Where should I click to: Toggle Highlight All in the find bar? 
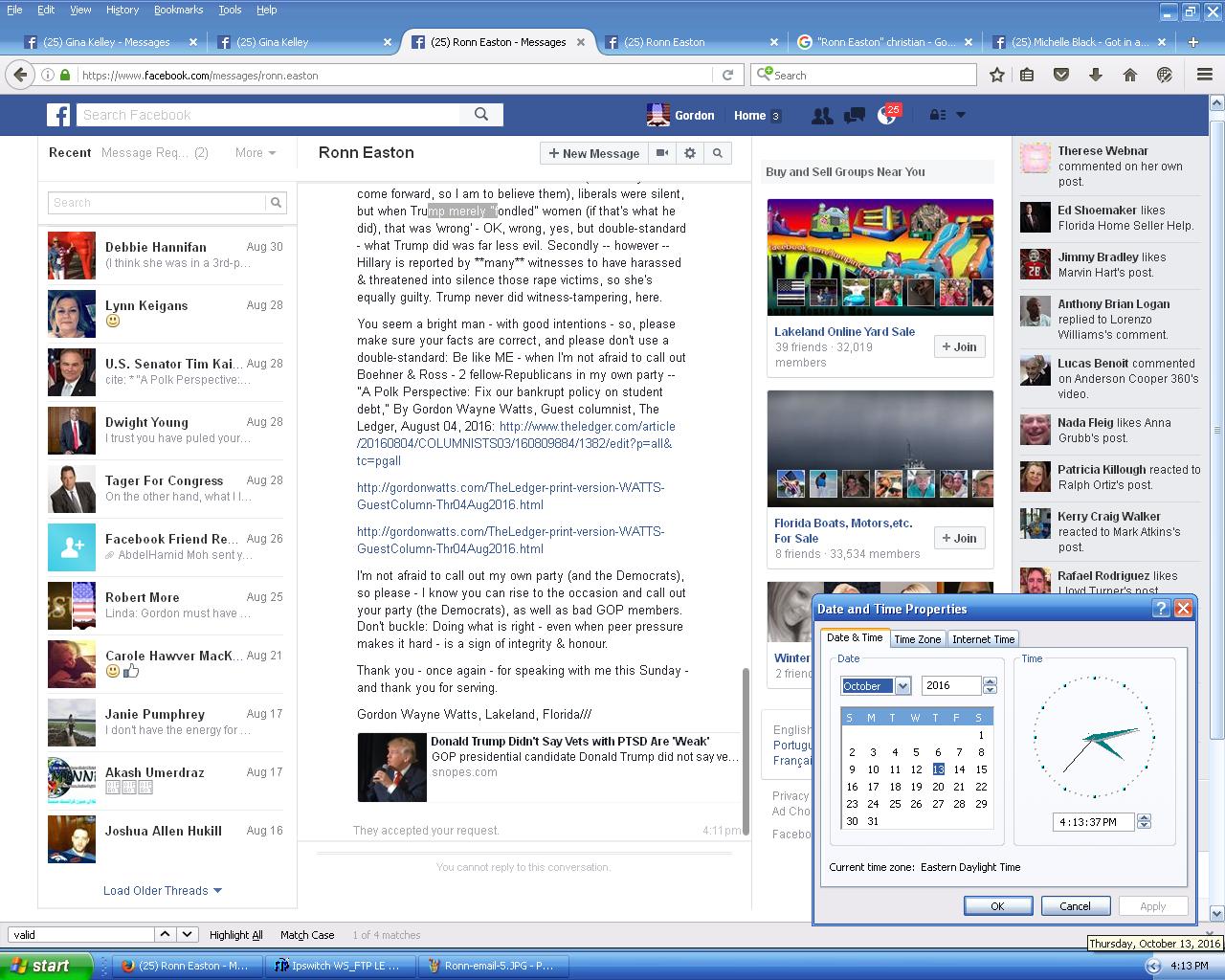(x=235, y=935)
